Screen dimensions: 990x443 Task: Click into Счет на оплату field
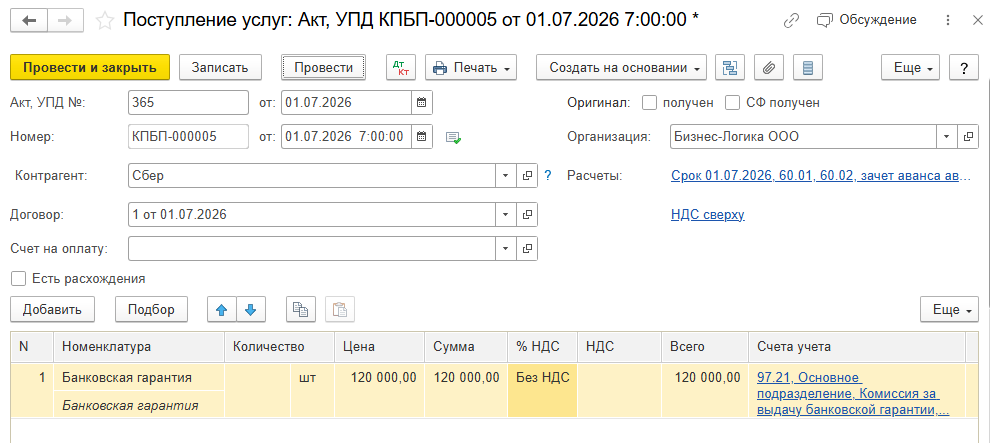tap(312, 249)
